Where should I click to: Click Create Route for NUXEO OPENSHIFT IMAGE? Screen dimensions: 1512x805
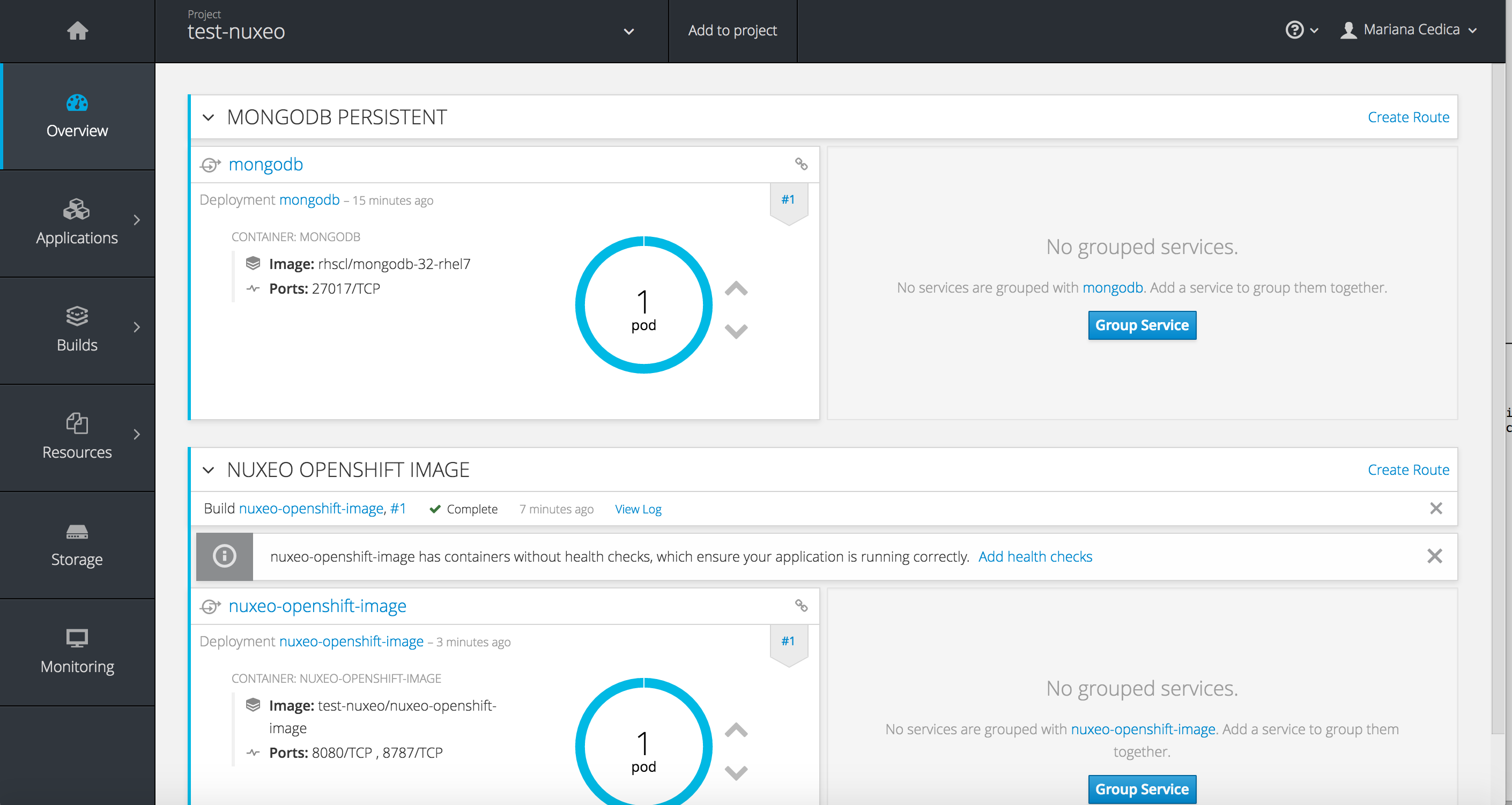click(1408, 469)
